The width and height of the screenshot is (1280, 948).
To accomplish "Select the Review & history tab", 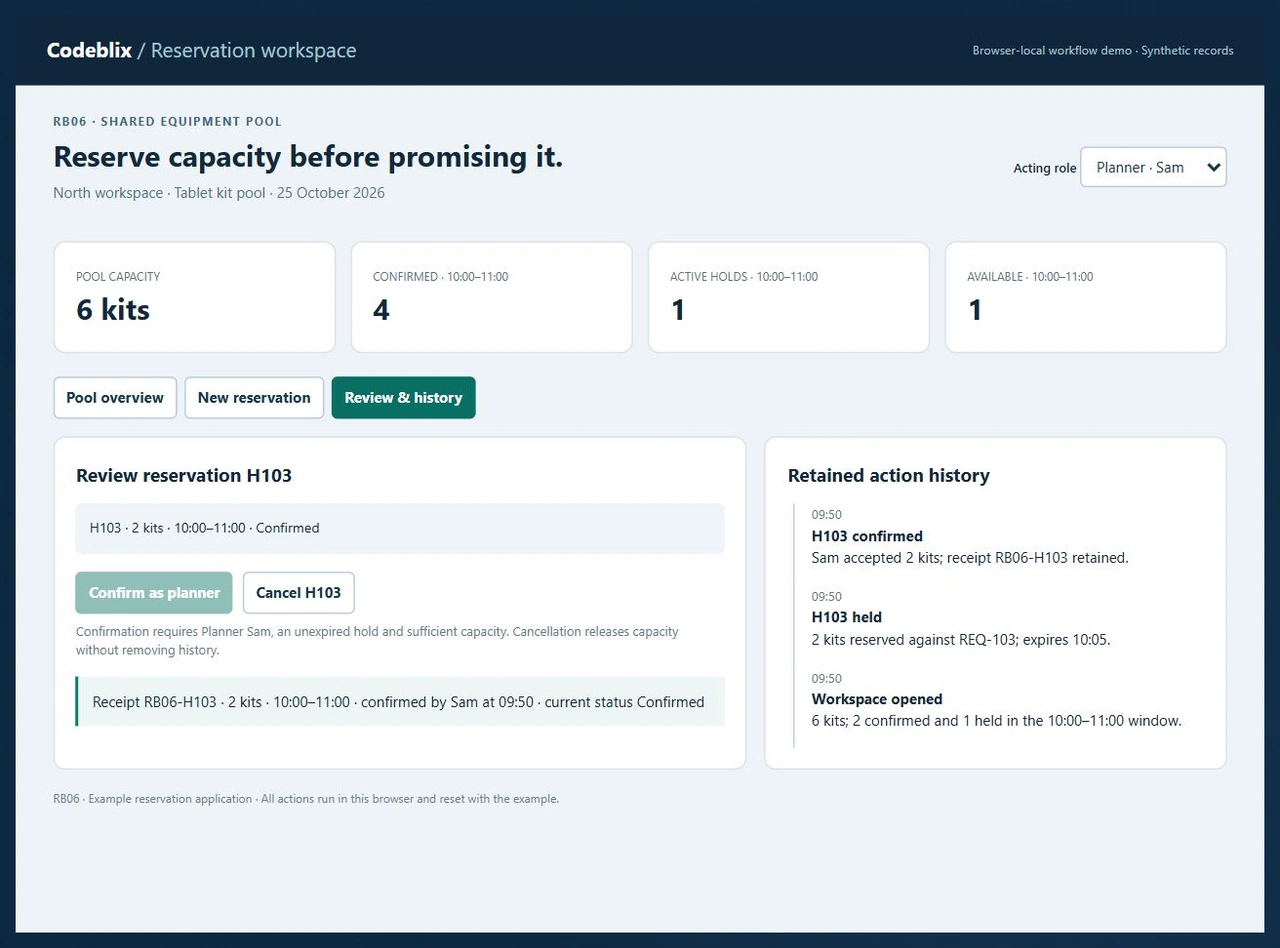I will 403,397.
